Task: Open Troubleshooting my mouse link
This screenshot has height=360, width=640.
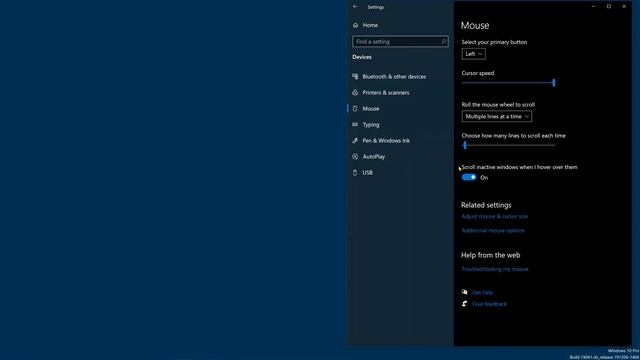Action: click(x=495, y=269)
